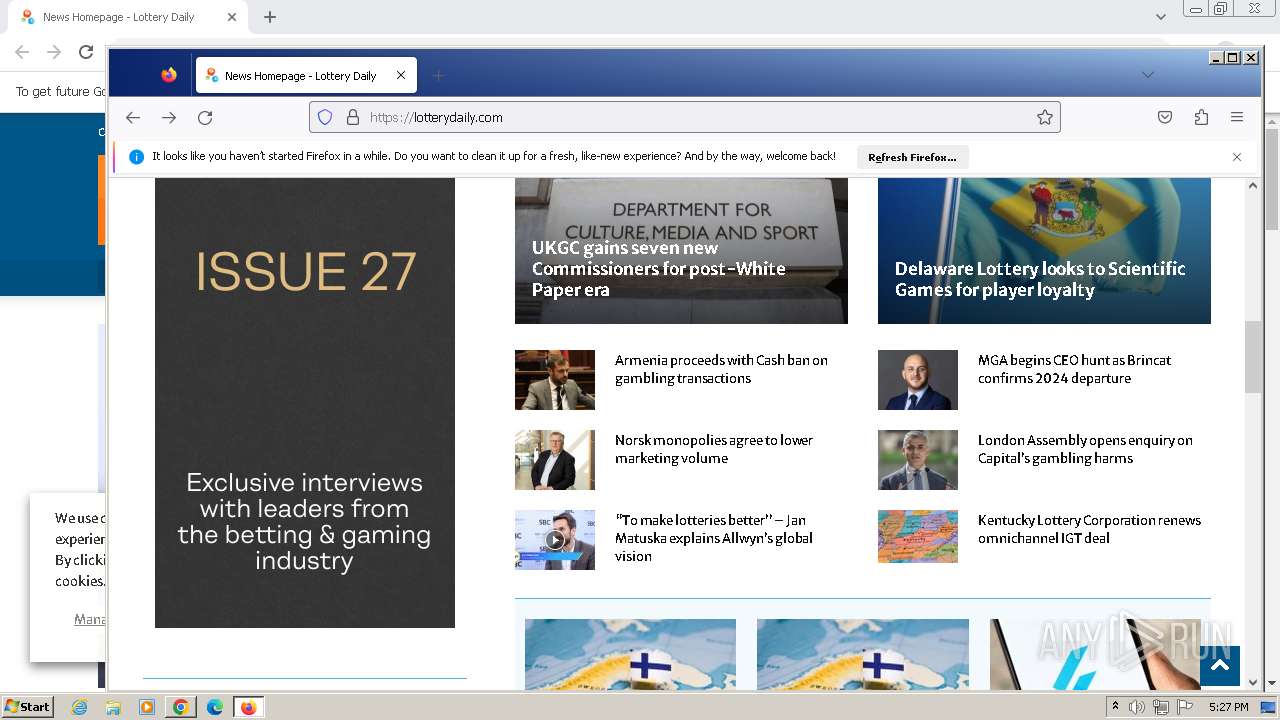Open a new tab in Firefox
1280x720 pixels.
438,75
